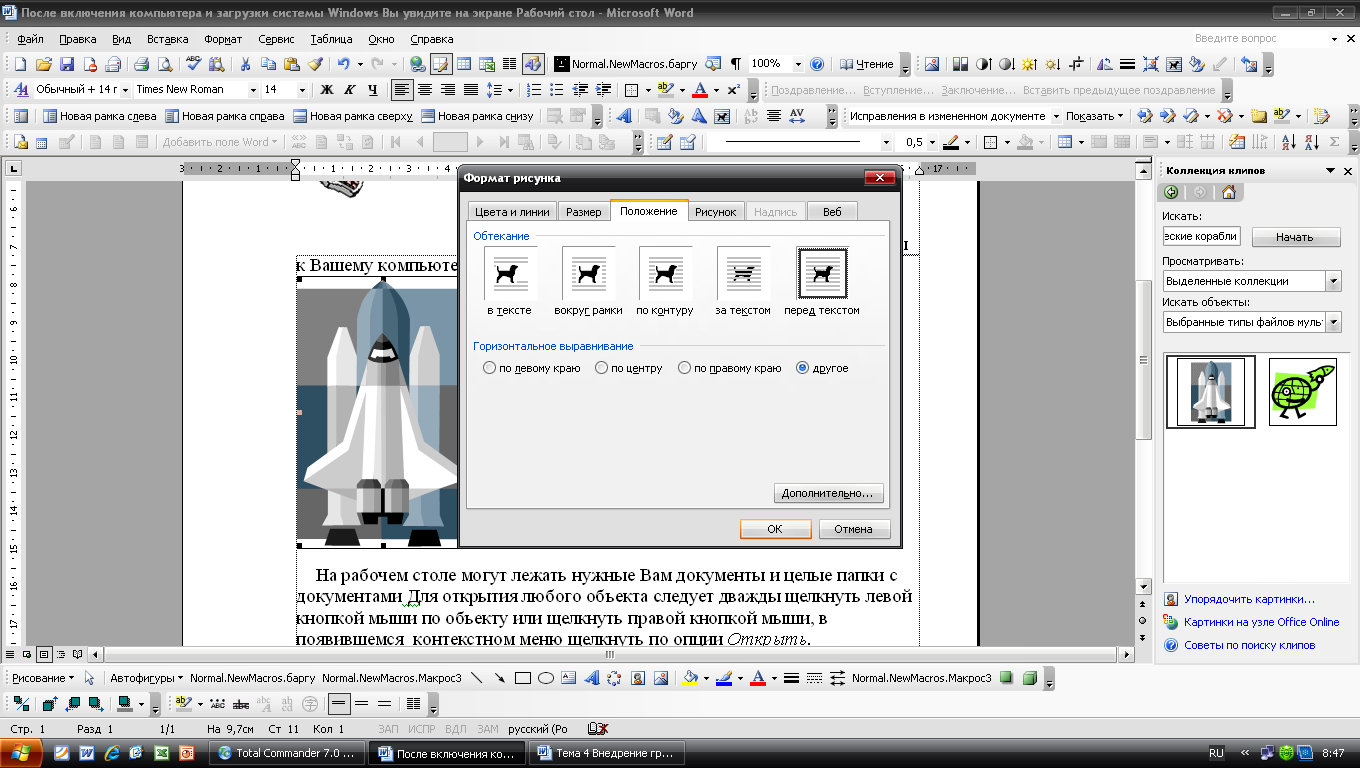Select "по центру" alignment radio button
The width and height of the screenshot is (1360, 768).
coord(601,368)
